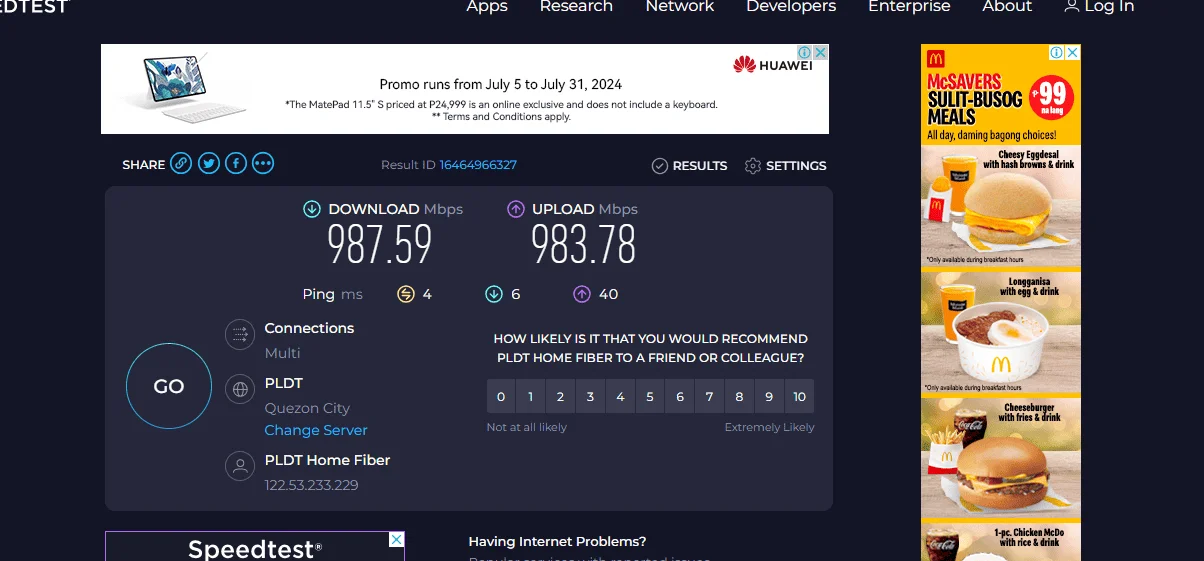Click the Huawei logo in ad
The height and width of the screenshot is (561, 1204).
coord(772,65)
